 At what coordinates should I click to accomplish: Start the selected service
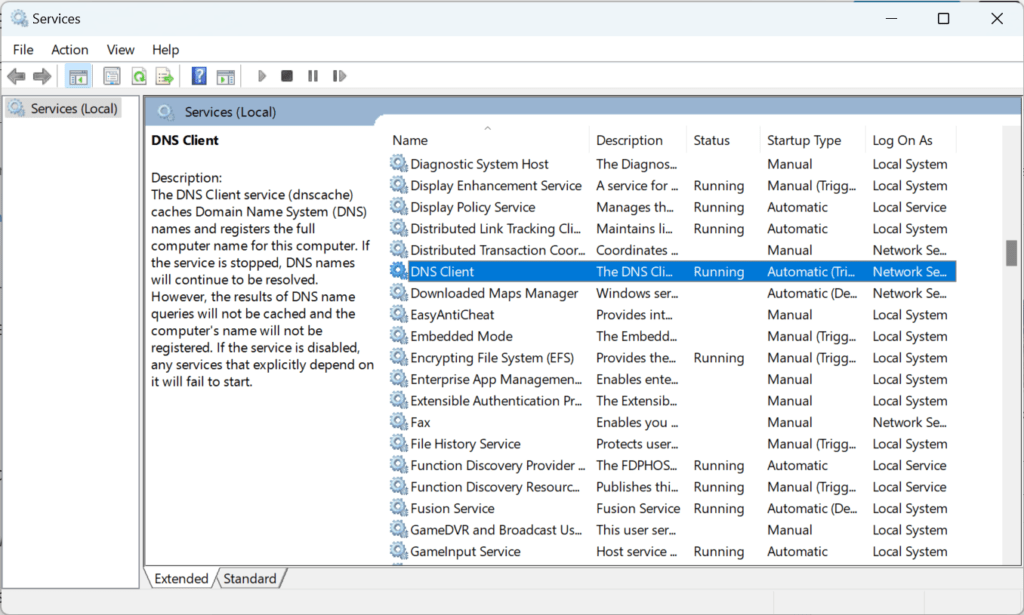point(262,76)
